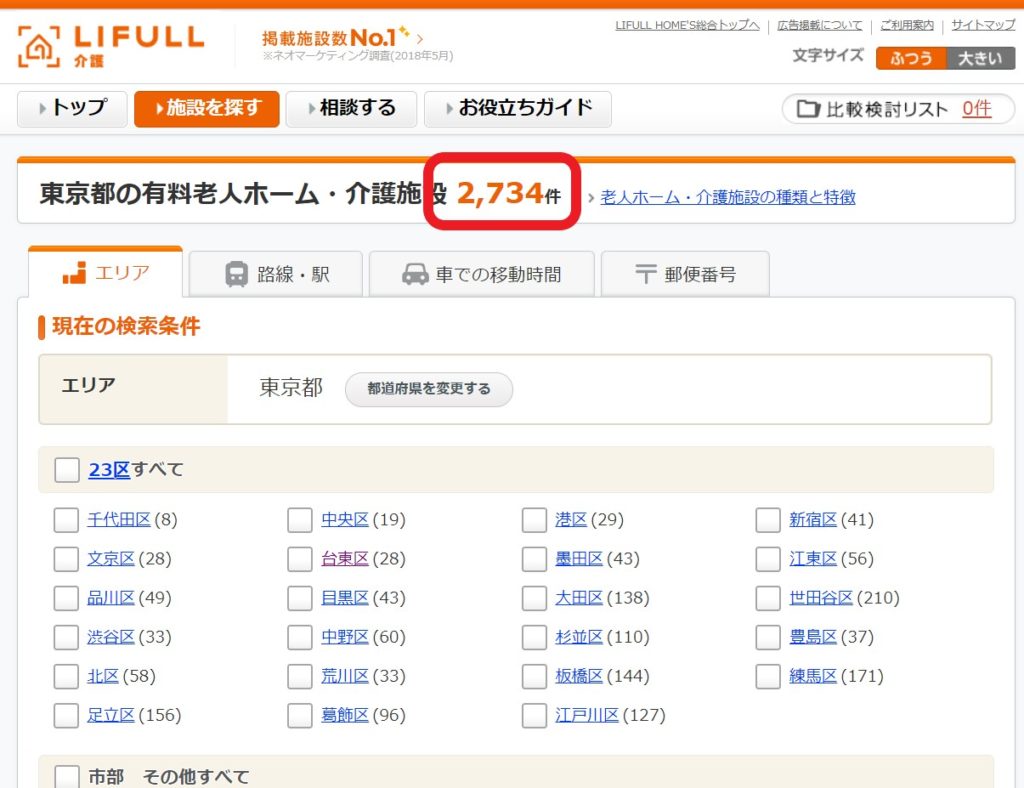Check the 大田区 checkbox
This screenshot has height=788, width=1024.
click(x=534, y=599)
